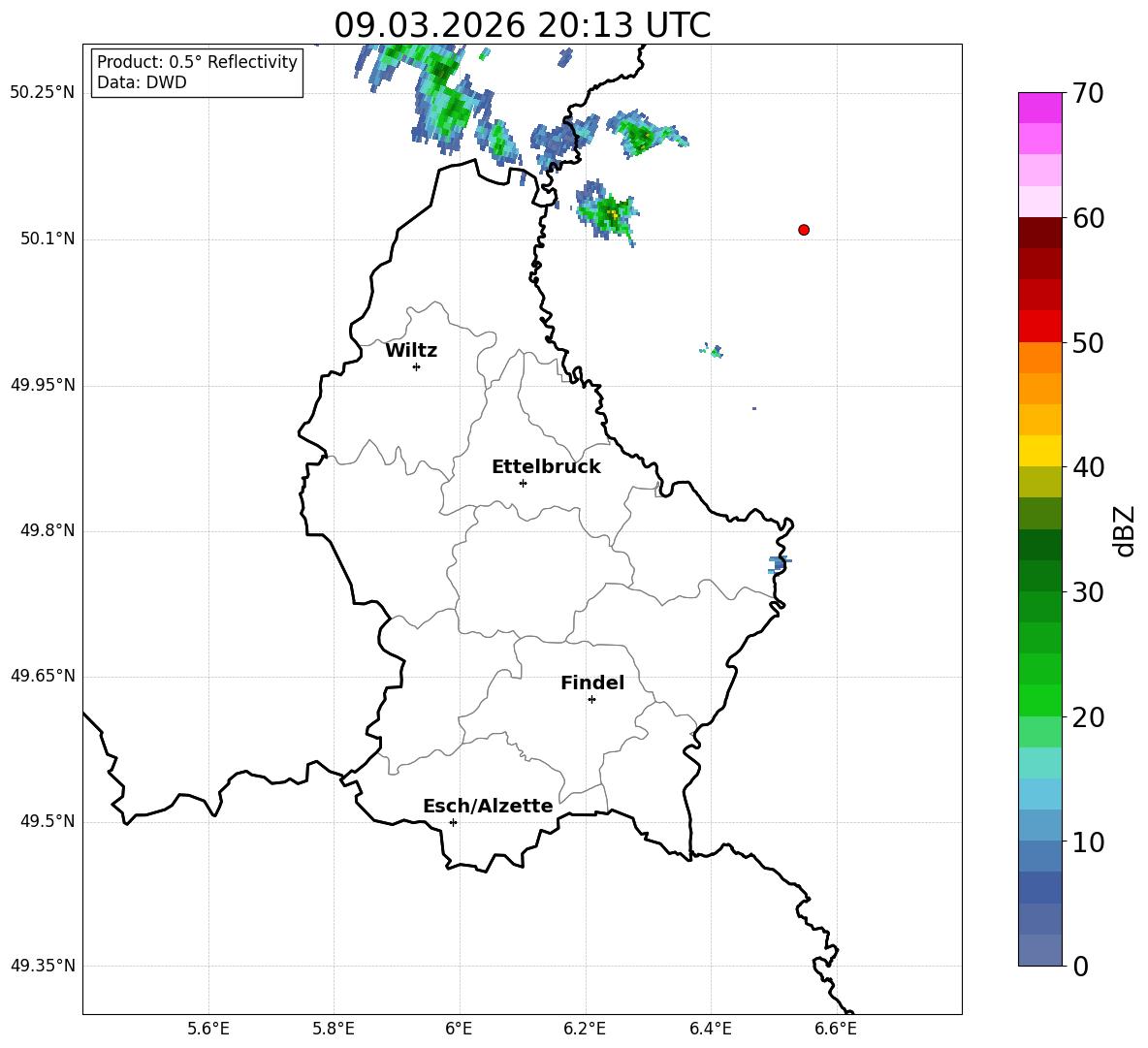Click the 49.35°N latitude label
Image resolution: width=1148 pixels, height=1048 pixels.
(43, 966)
